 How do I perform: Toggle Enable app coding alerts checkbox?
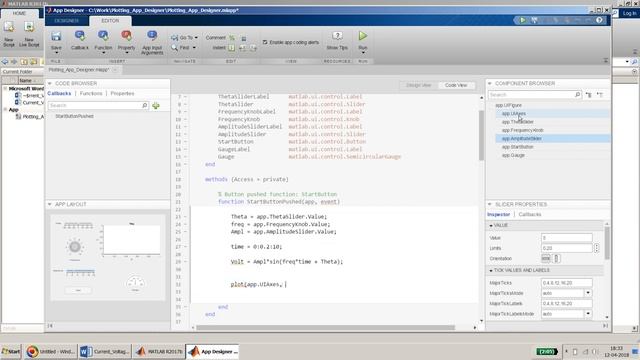(x=265, y=42)
